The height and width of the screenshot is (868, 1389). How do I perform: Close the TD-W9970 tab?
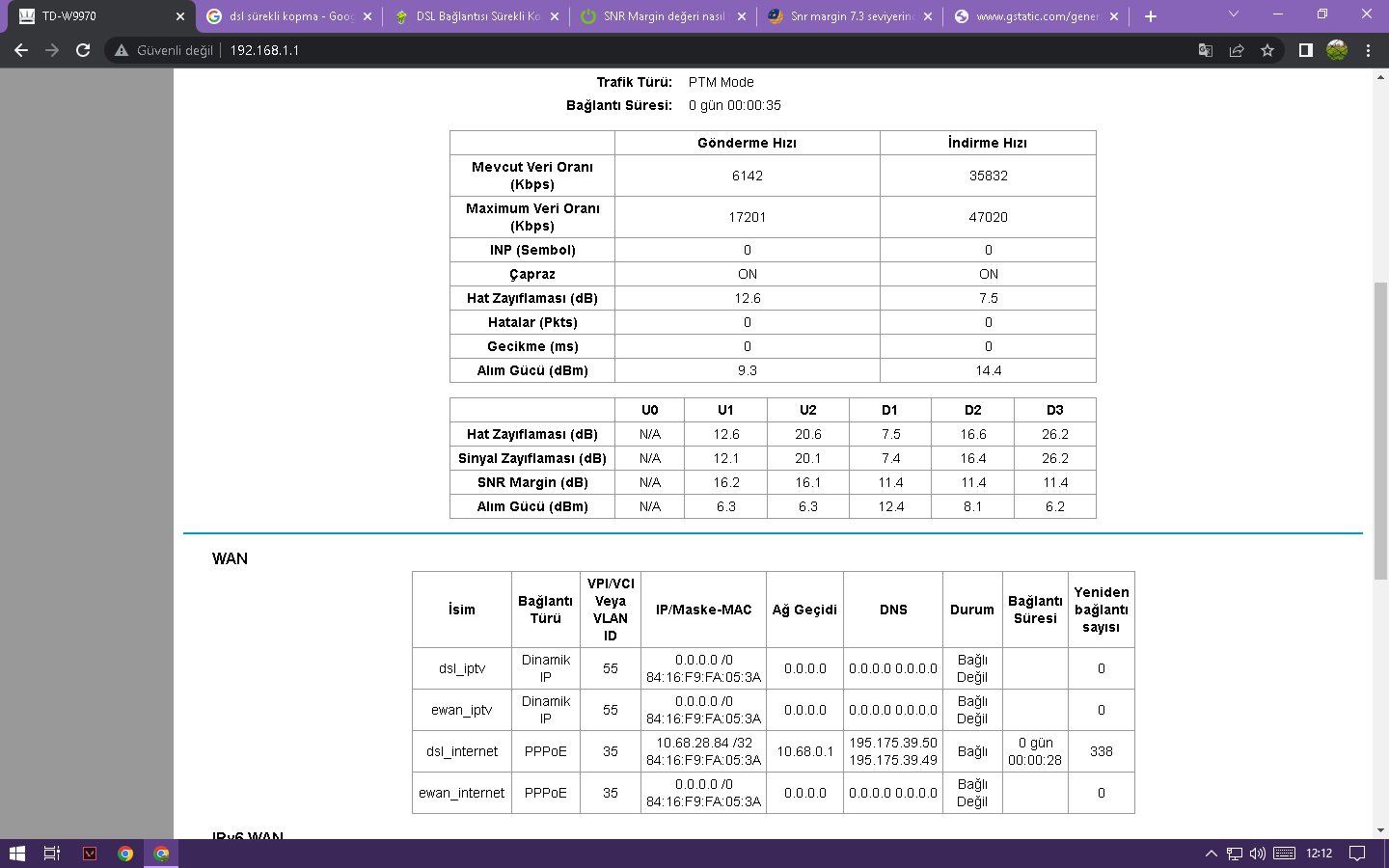(x=180, y=16)
